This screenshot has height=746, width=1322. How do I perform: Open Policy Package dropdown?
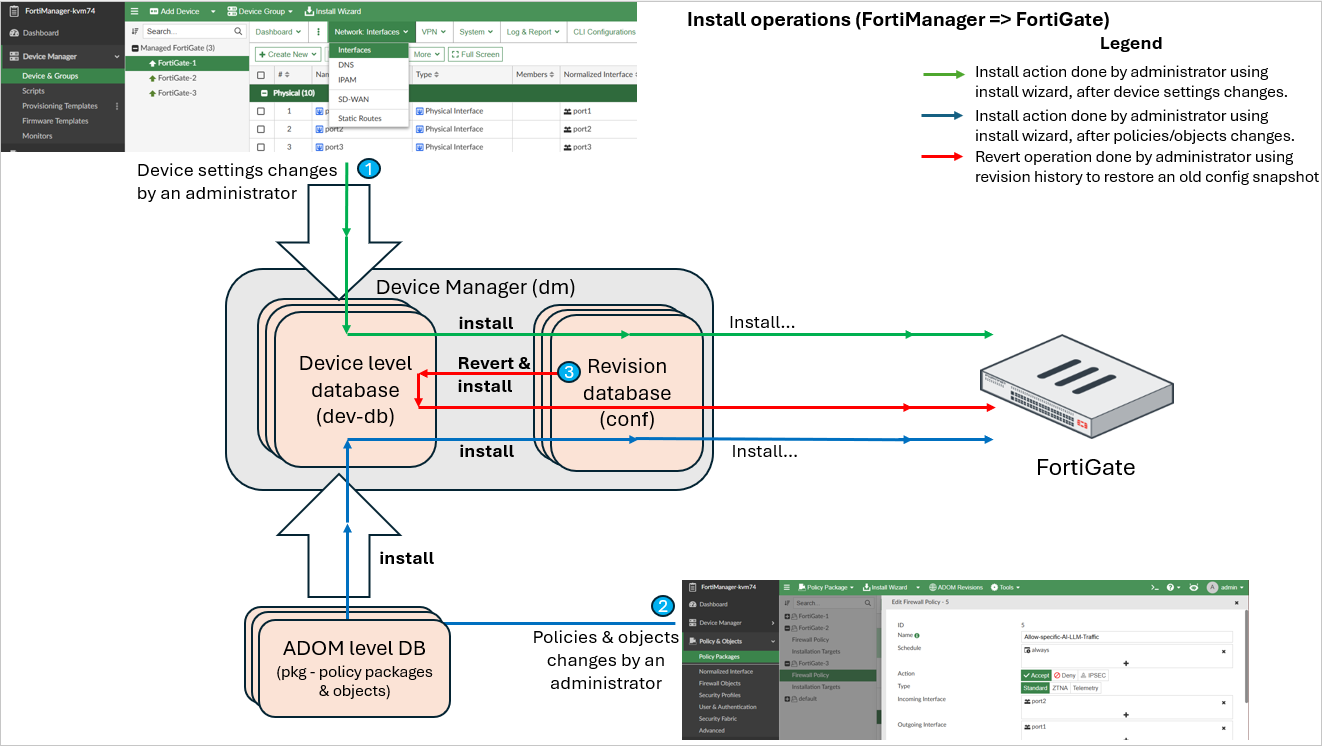pyautogui.click(x=826, y=587)
